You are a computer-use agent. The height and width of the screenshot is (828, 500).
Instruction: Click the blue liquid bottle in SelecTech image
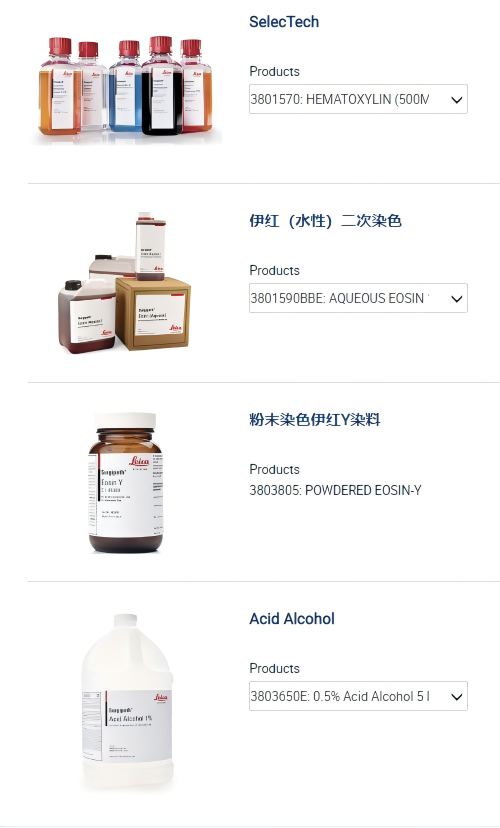[x=125, y=86]
